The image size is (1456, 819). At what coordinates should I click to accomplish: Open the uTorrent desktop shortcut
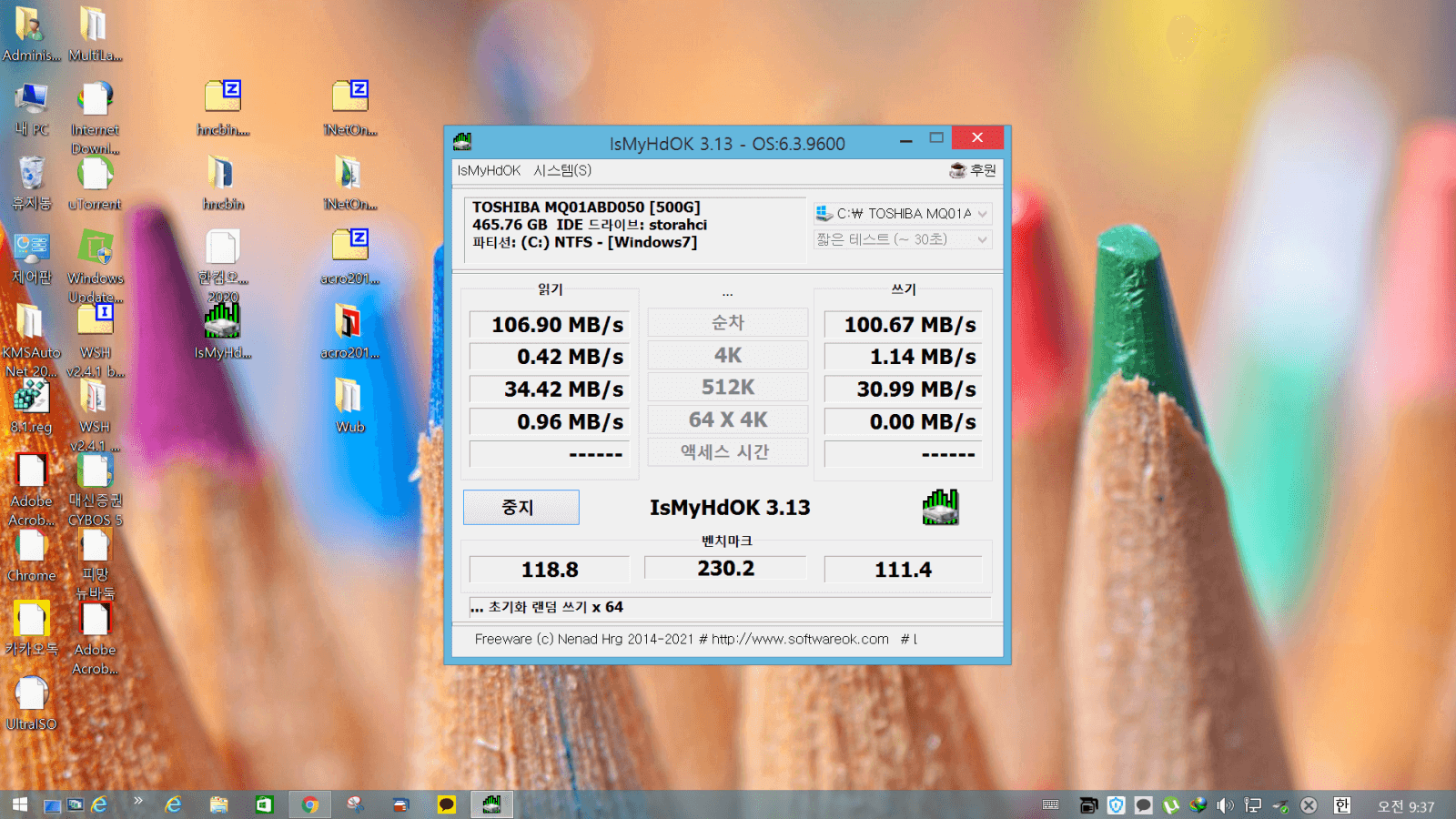[x=95, y=184]
